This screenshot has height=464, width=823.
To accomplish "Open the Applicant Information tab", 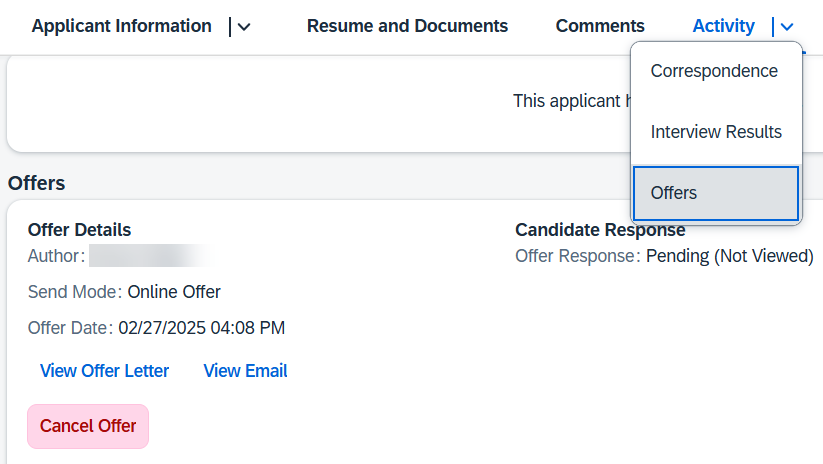I will (121, 26).
